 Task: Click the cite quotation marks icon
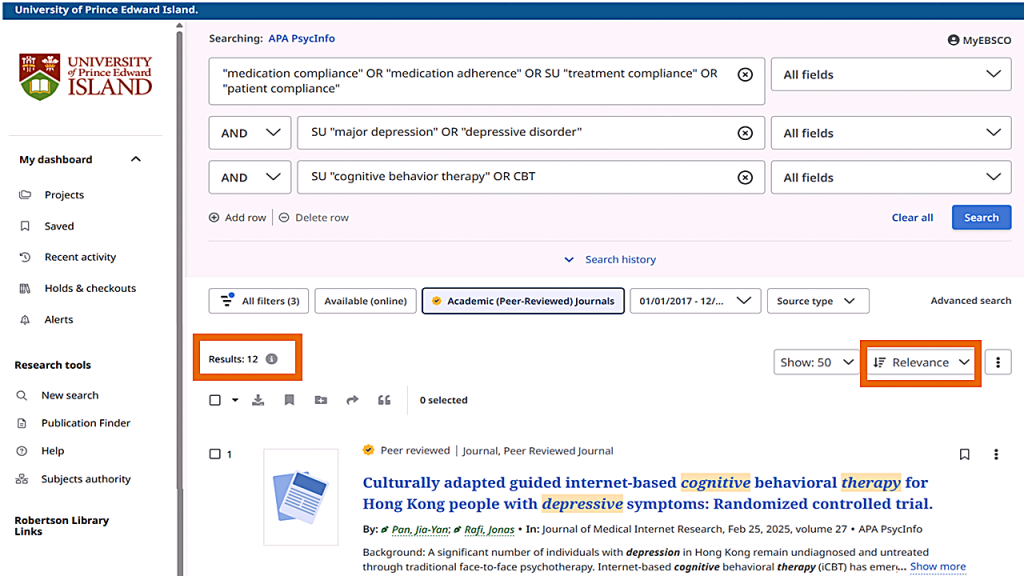pyautogui.click(x=384, y=400)
